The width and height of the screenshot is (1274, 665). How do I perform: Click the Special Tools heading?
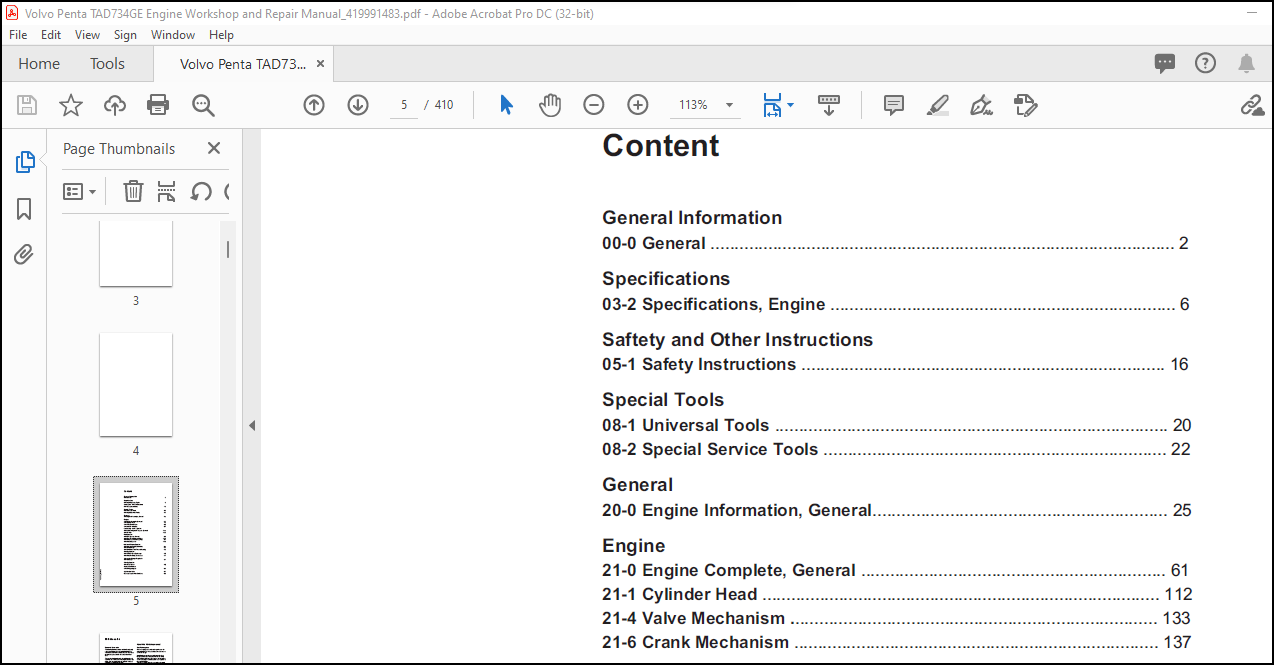pyautogui.click(x=663, y=399)
